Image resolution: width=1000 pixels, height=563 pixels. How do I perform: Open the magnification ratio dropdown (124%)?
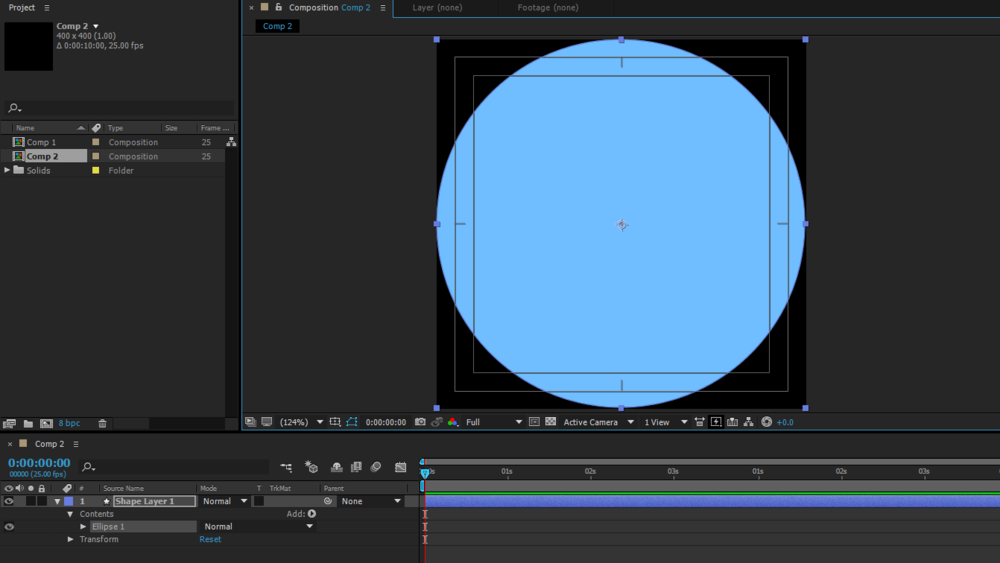[x=301, y=422]
